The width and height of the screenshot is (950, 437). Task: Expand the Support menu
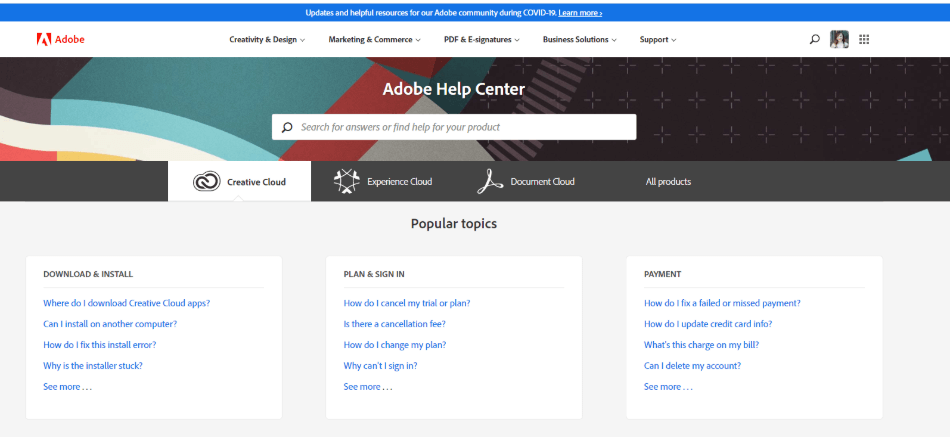click(x=658, y=39)
